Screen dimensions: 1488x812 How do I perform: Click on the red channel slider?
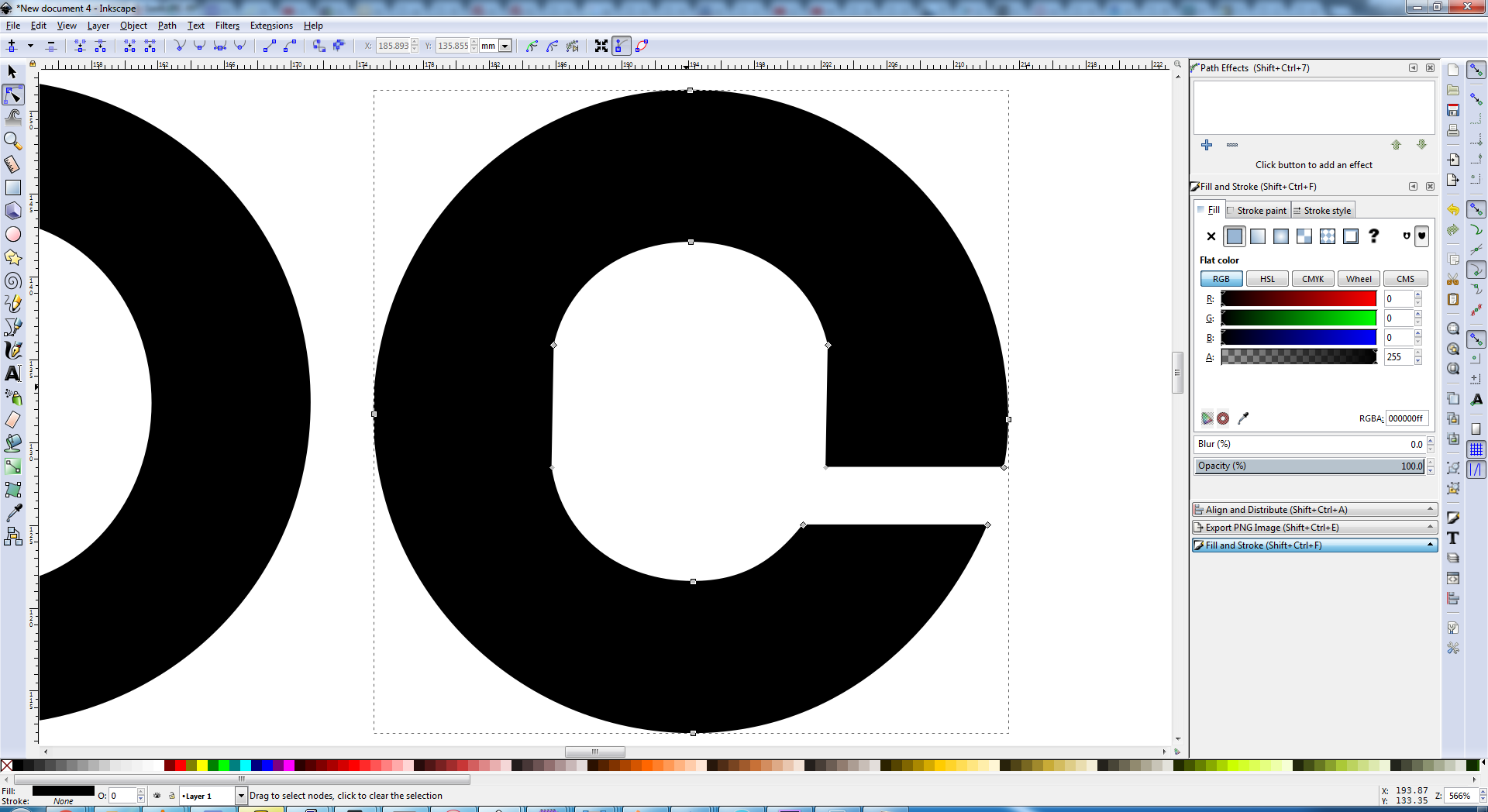pyautogui.click(x=1298, y=299)
